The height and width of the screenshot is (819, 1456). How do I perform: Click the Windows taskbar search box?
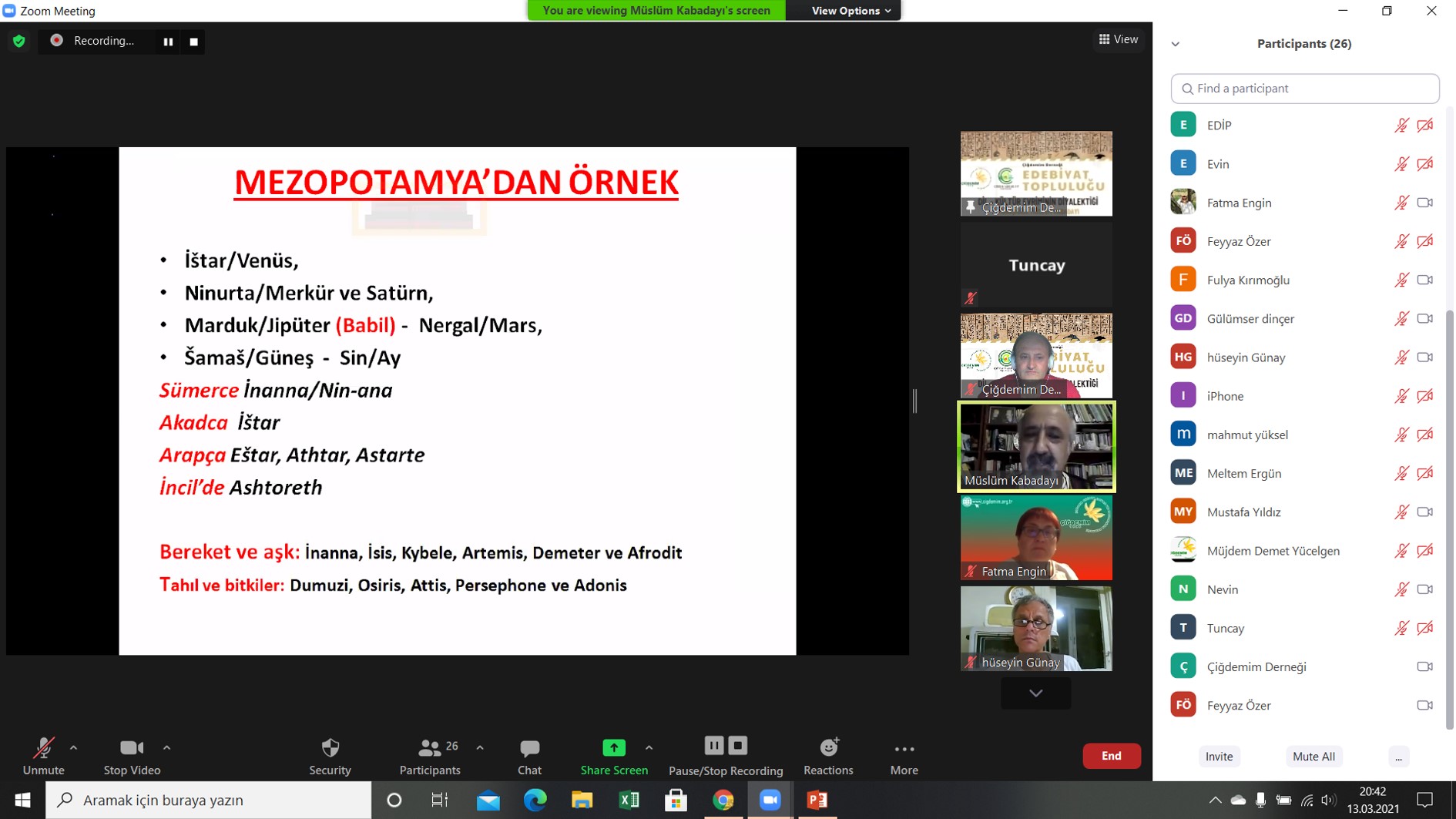[209, 801]
